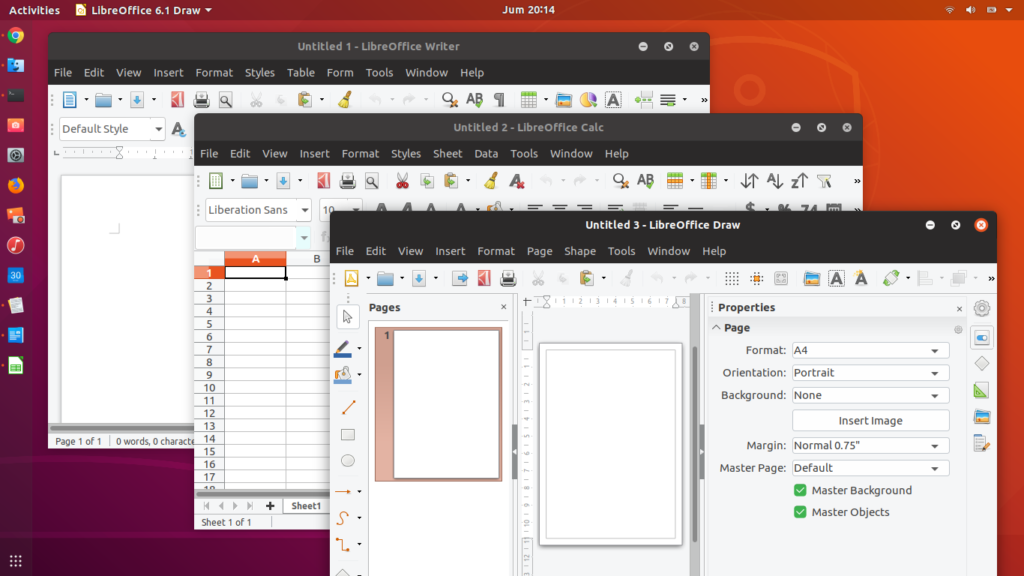The width and height of the screenshot is (1024, 576).
Task: Click the Insert Image icon in Draw's toolbar
Action: pos(812,278)
